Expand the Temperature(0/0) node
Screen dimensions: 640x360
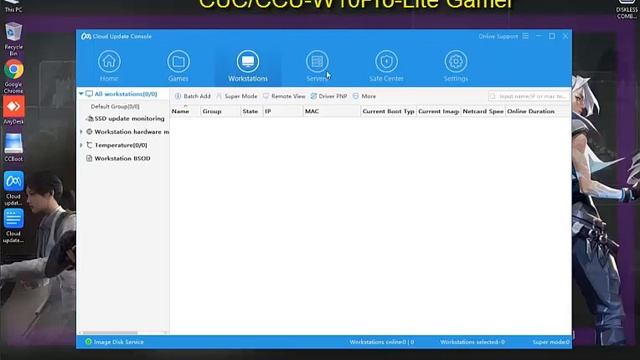[x=81, y=145]
